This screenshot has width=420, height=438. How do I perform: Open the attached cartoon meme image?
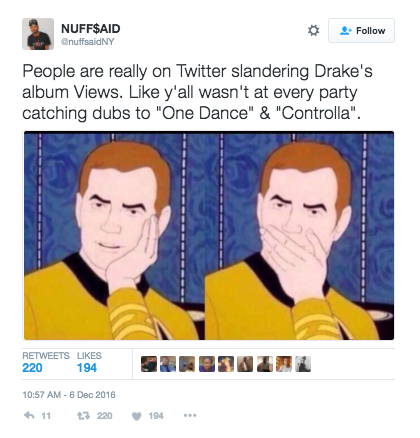coord(209,235)
